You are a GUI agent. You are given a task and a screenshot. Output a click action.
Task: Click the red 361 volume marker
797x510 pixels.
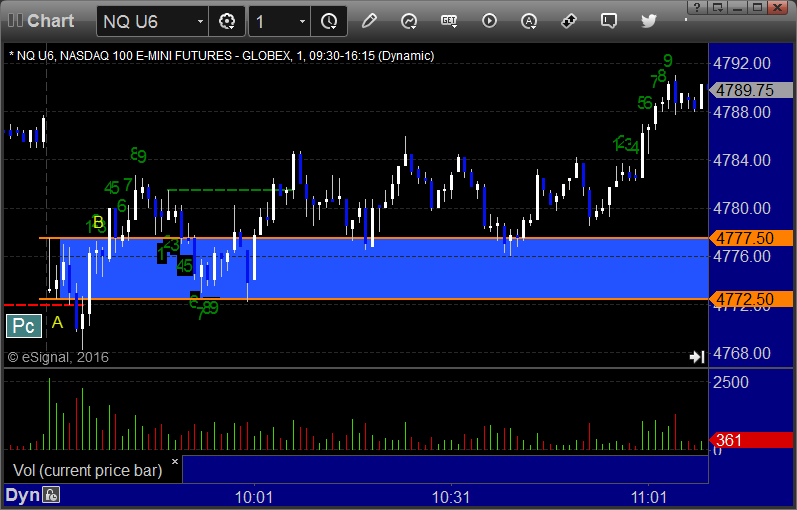[x=751, y=440]
